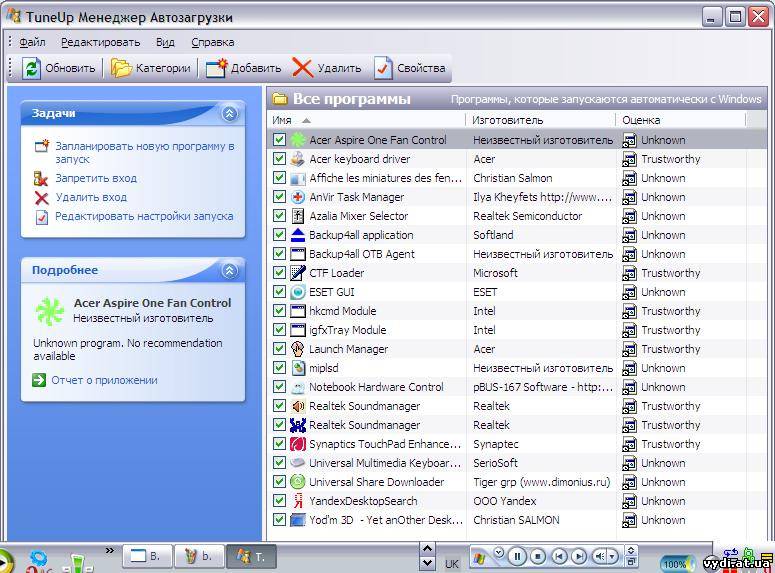Collapse the Подробнее panel chevron
Screen dimensions: 775x573
pos(229,270)
